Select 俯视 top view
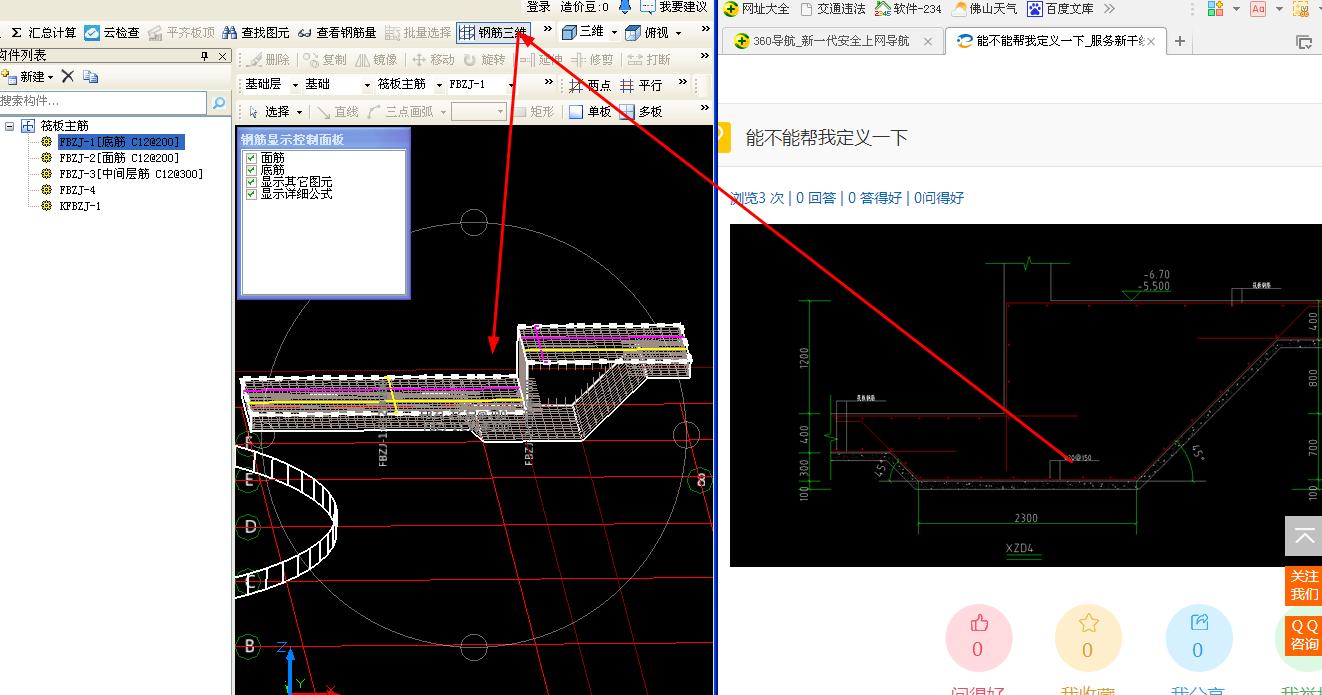This screenshot has height=695, width=1322. [647, 33]
